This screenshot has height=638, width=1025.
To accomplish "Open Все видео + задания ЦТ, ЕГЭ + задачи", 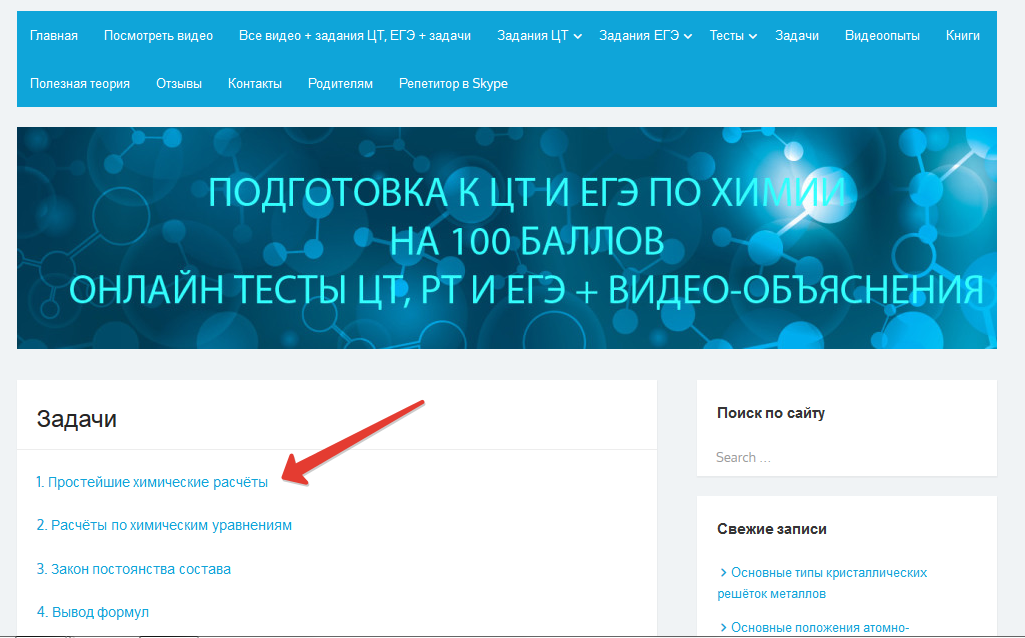I will pos(355,36).
